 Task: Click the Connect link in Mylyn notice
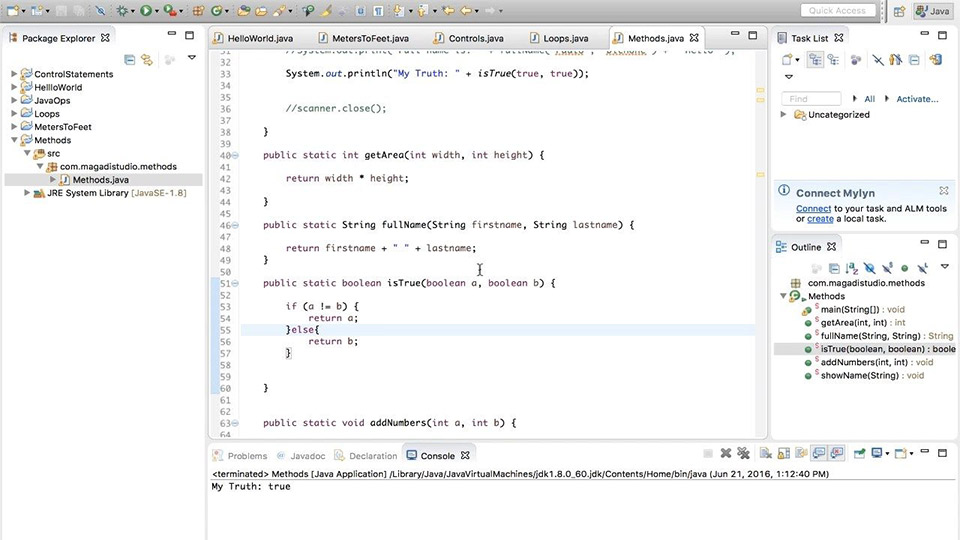point(813,208)
